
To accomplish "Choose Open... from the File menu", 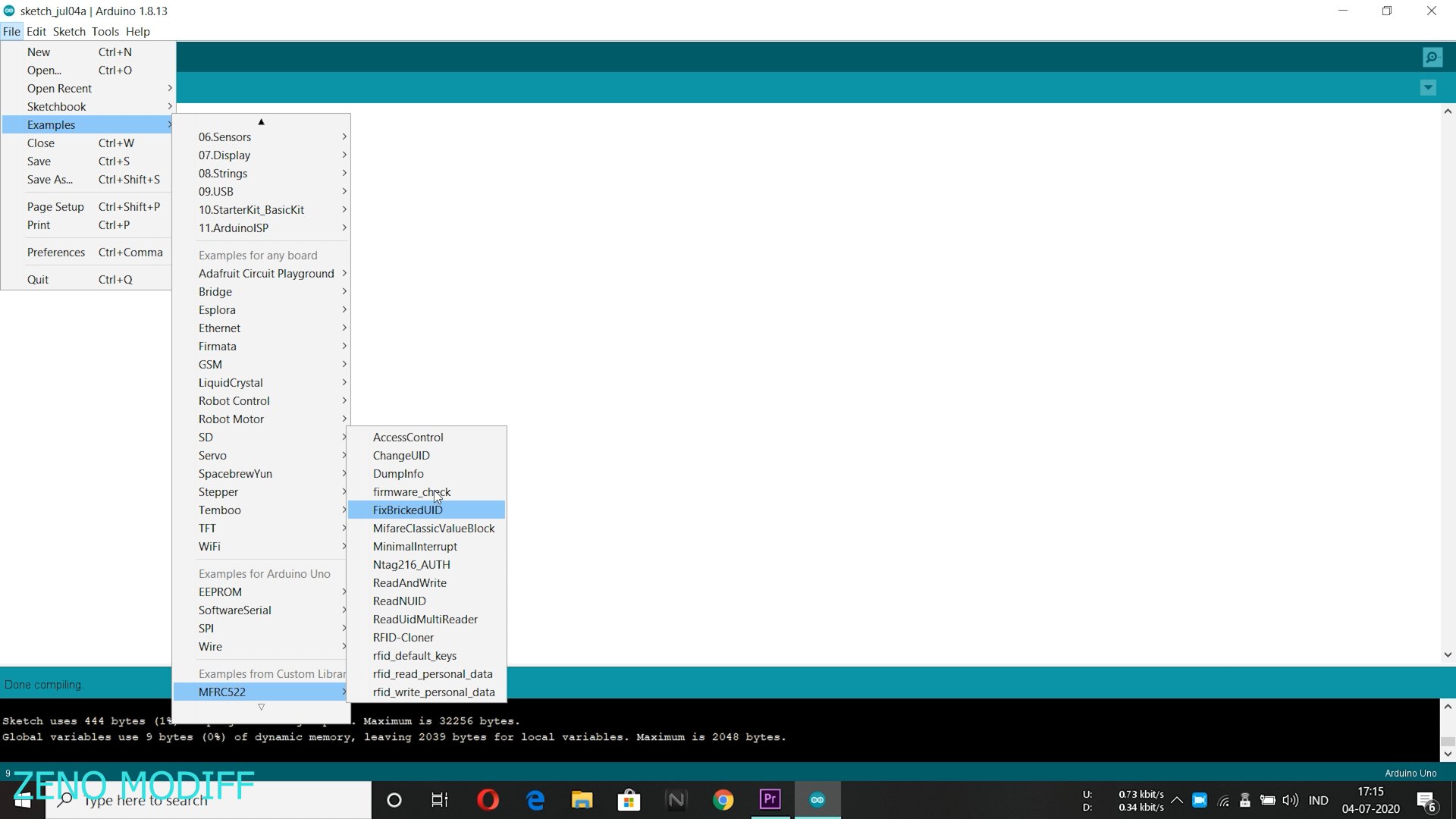I will click(x=88, y=71).
